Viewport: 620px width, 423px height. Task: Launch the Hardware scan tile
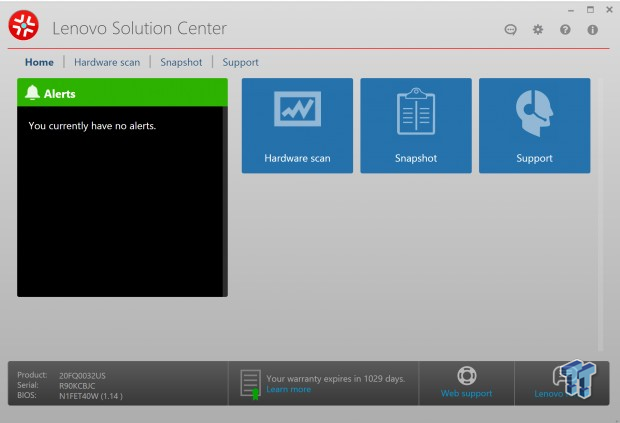click(297, 126)
